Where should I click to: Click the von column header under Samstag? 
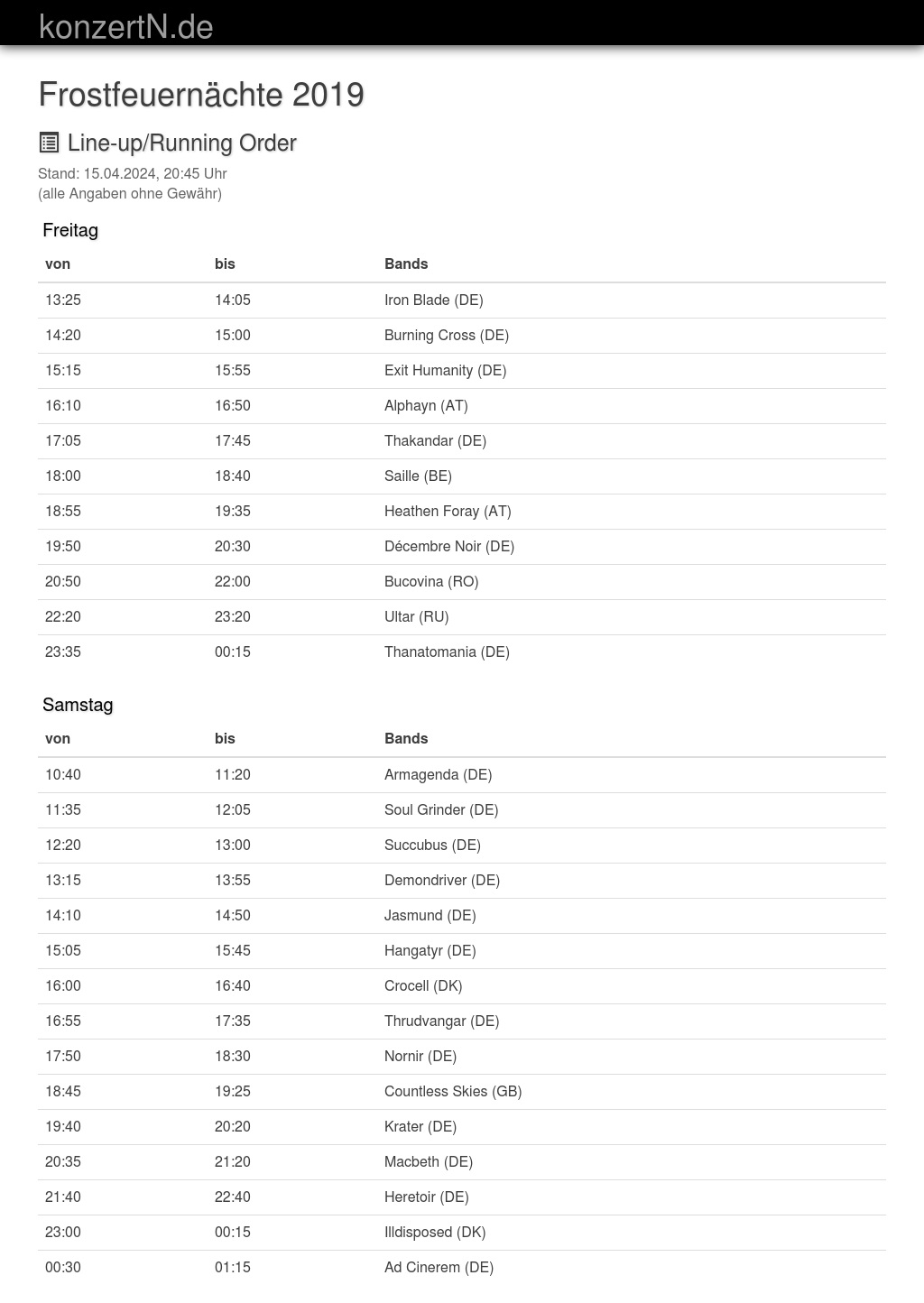tap(58, 738)
